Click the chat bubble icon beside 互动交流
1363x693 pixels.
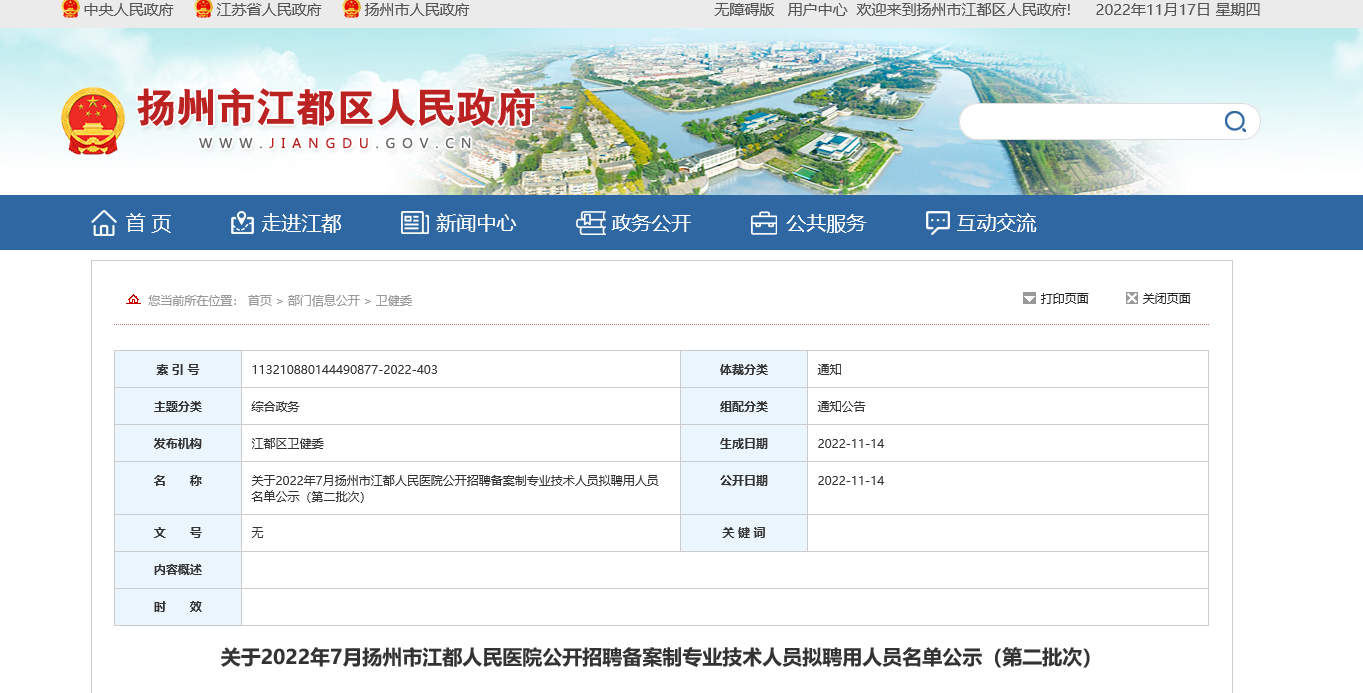coord(937,223)
